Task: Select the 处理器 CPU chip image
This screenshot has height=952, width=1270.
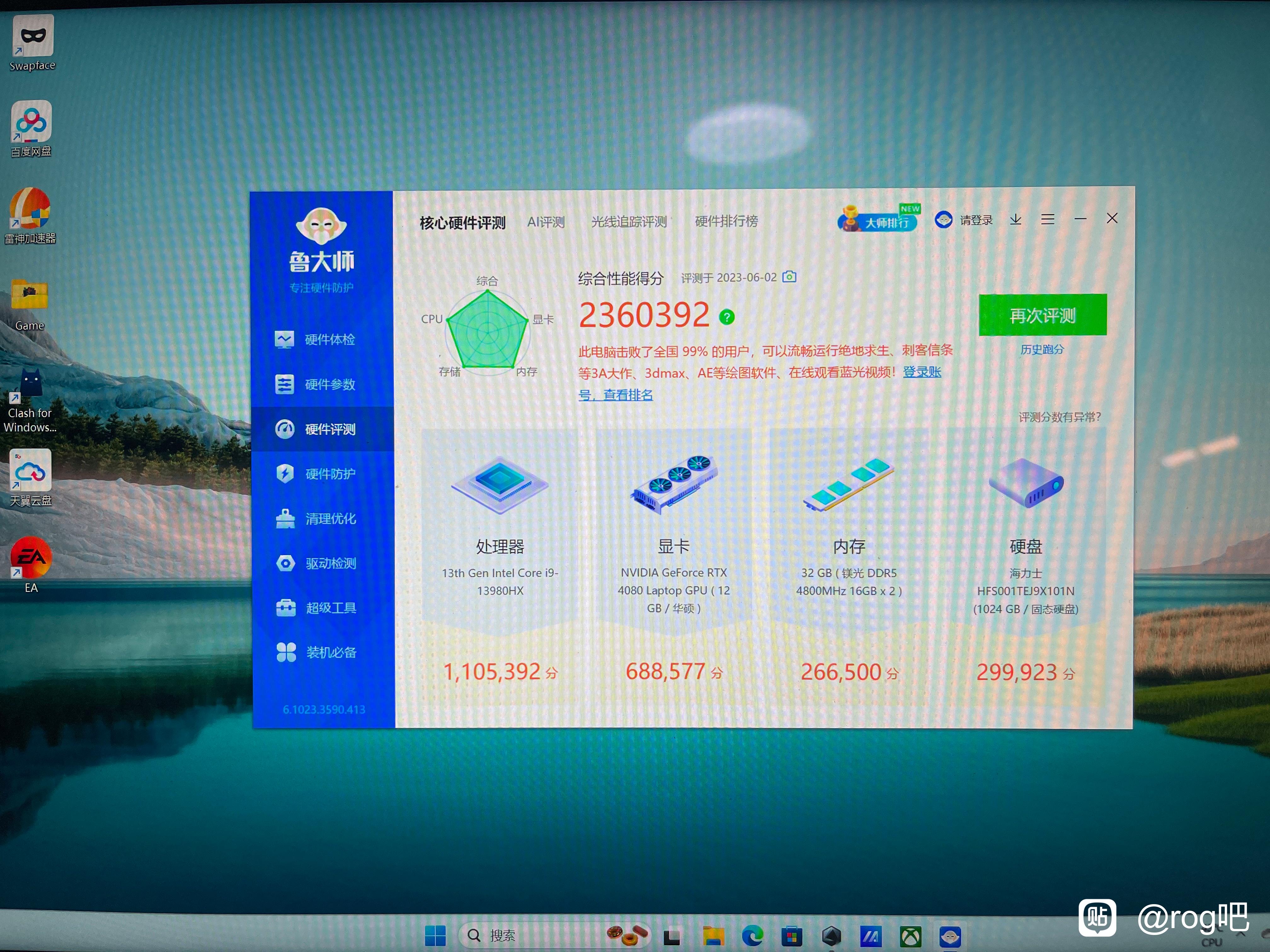Action: pos(500,485)
